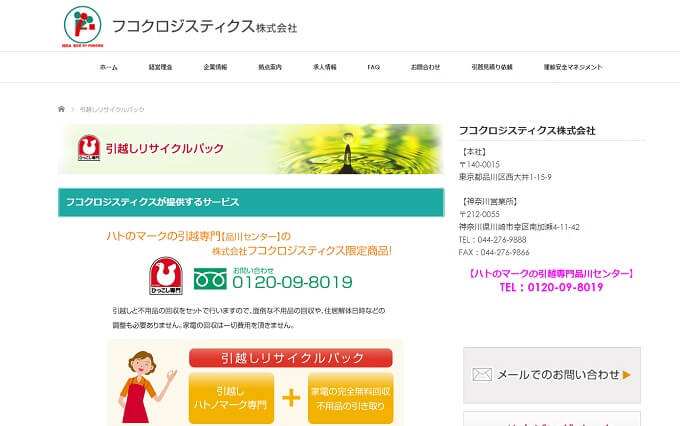Screen dimensions: 680x426
Task: Click the red 引越しリサイクルパック label
Action: click(291, 358)
